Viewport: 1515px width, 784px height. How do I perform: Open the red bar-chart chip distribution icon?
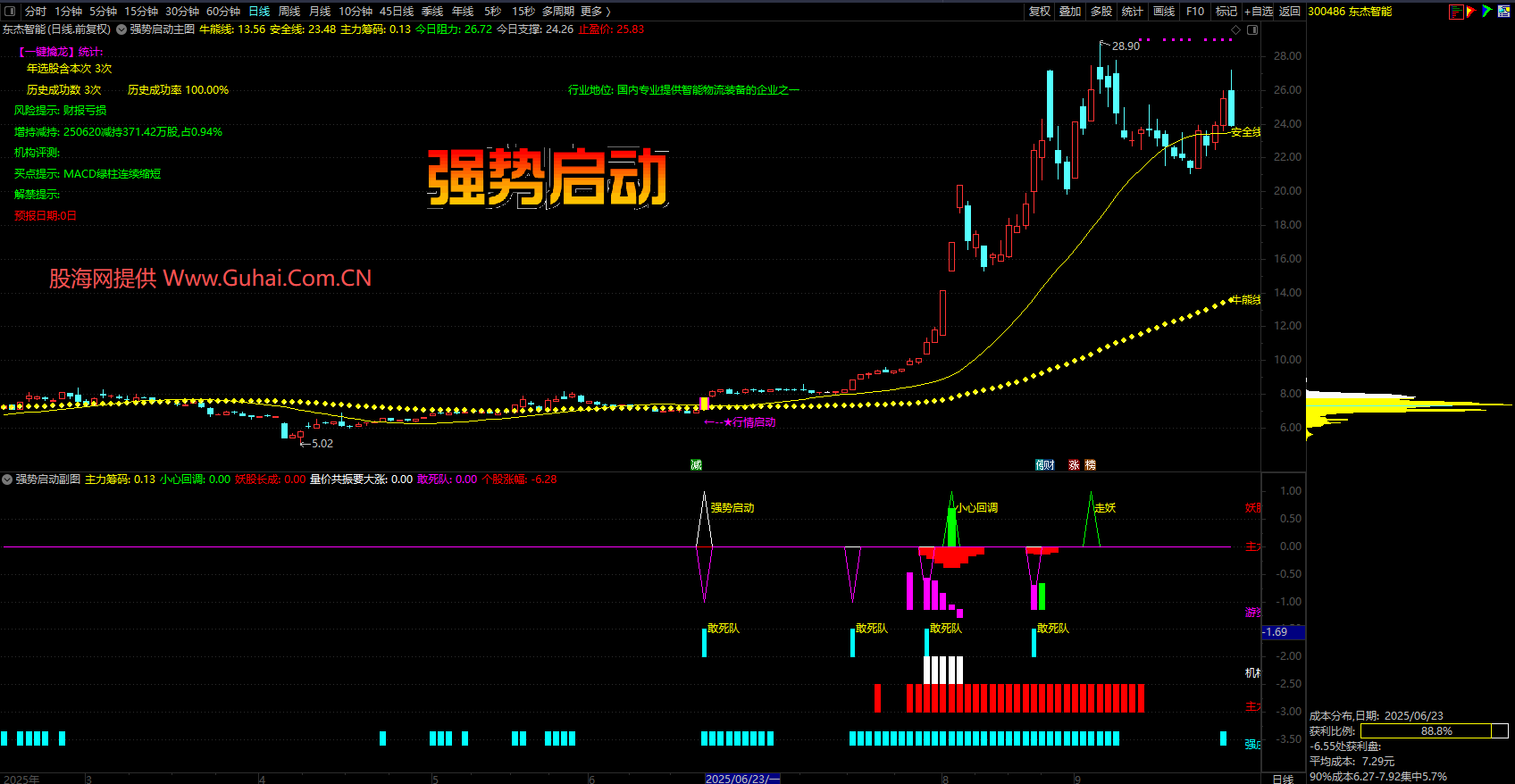pos(1456,12)
